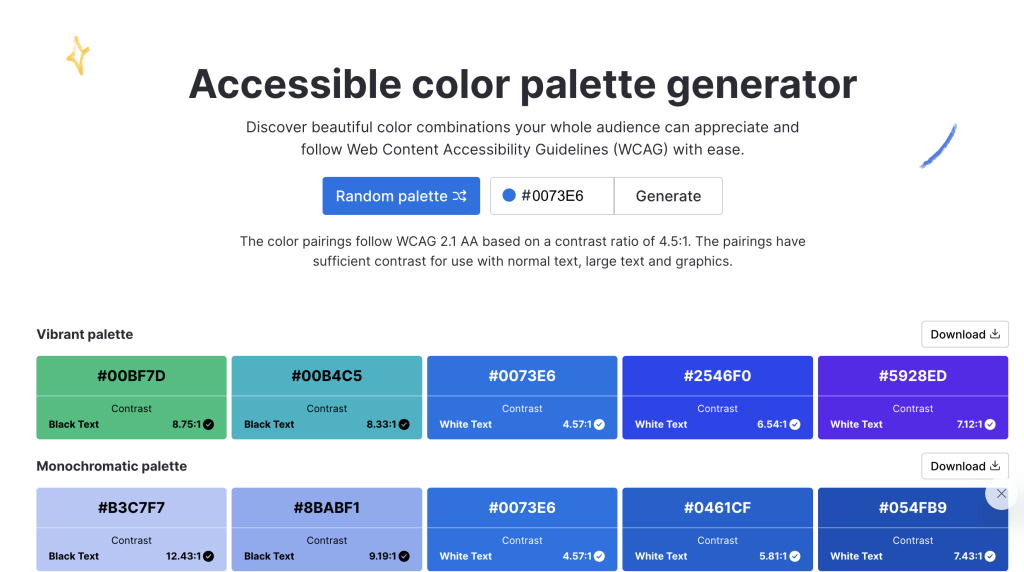Choose the #5928ED purple swatch

912,376
